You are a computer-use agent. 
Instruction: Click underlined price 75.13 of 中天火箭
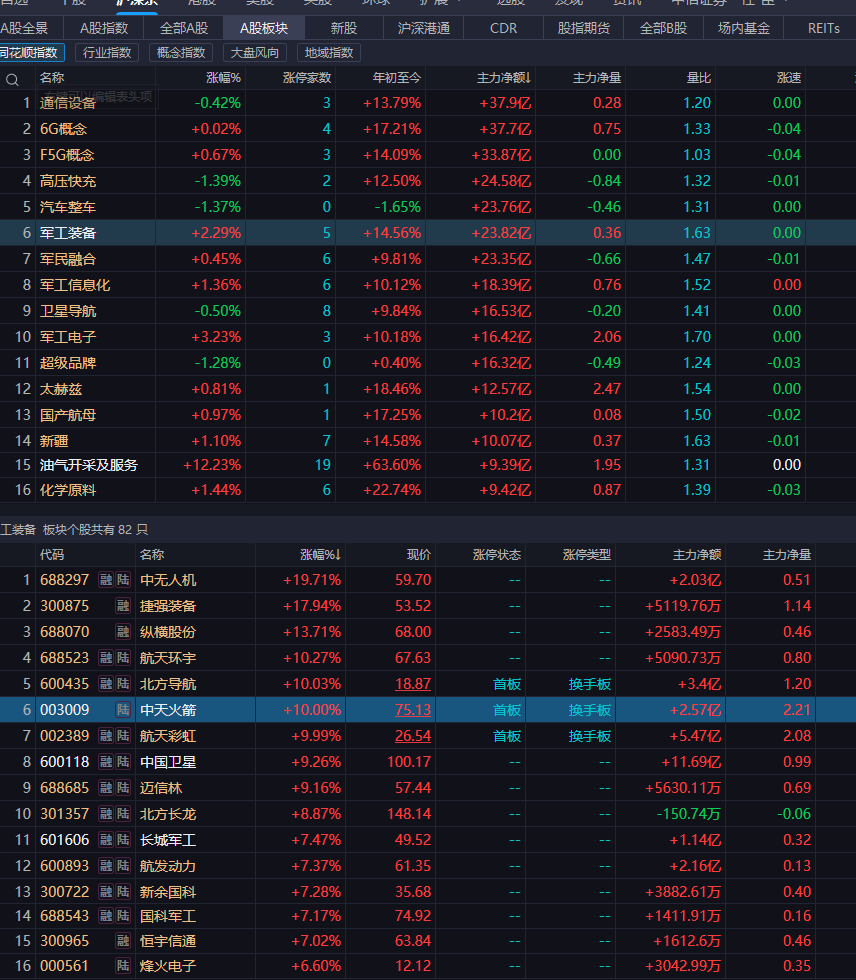click(x=413, y=710)
